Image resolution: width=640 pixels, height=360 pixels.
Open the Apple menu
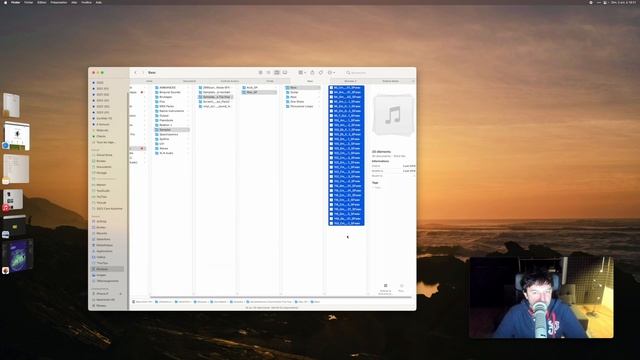click(x=5, y=2)
